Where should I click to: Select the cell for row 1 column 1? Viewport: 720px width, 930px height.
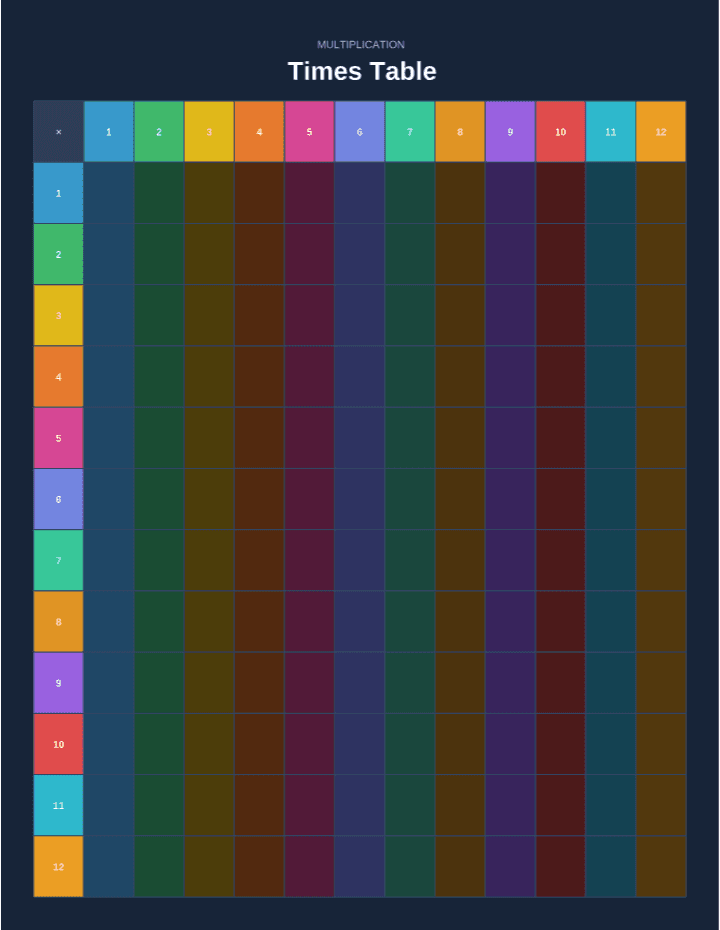109,193
